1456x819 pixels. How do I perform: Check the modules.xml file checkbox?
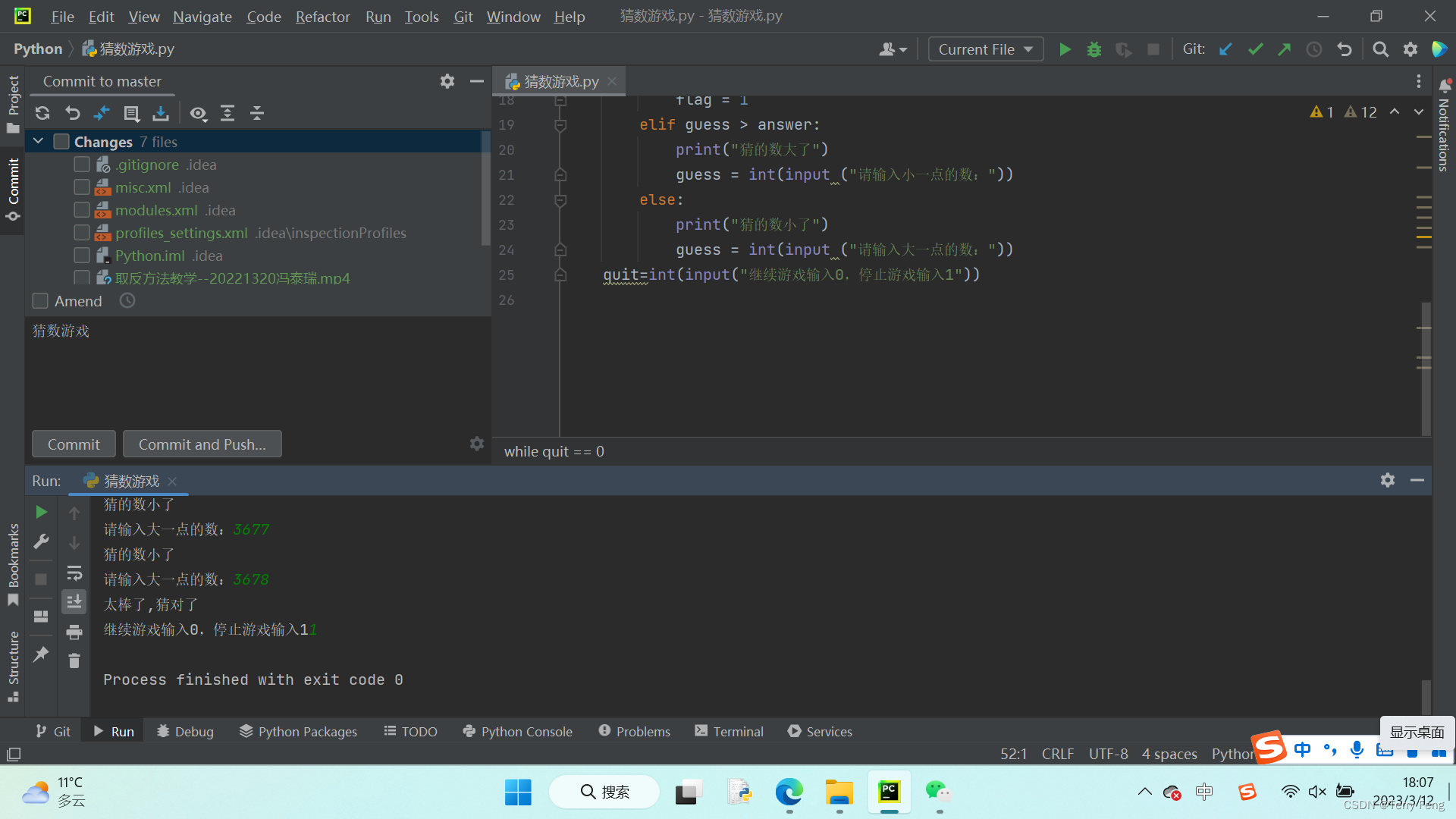point(82,210)
